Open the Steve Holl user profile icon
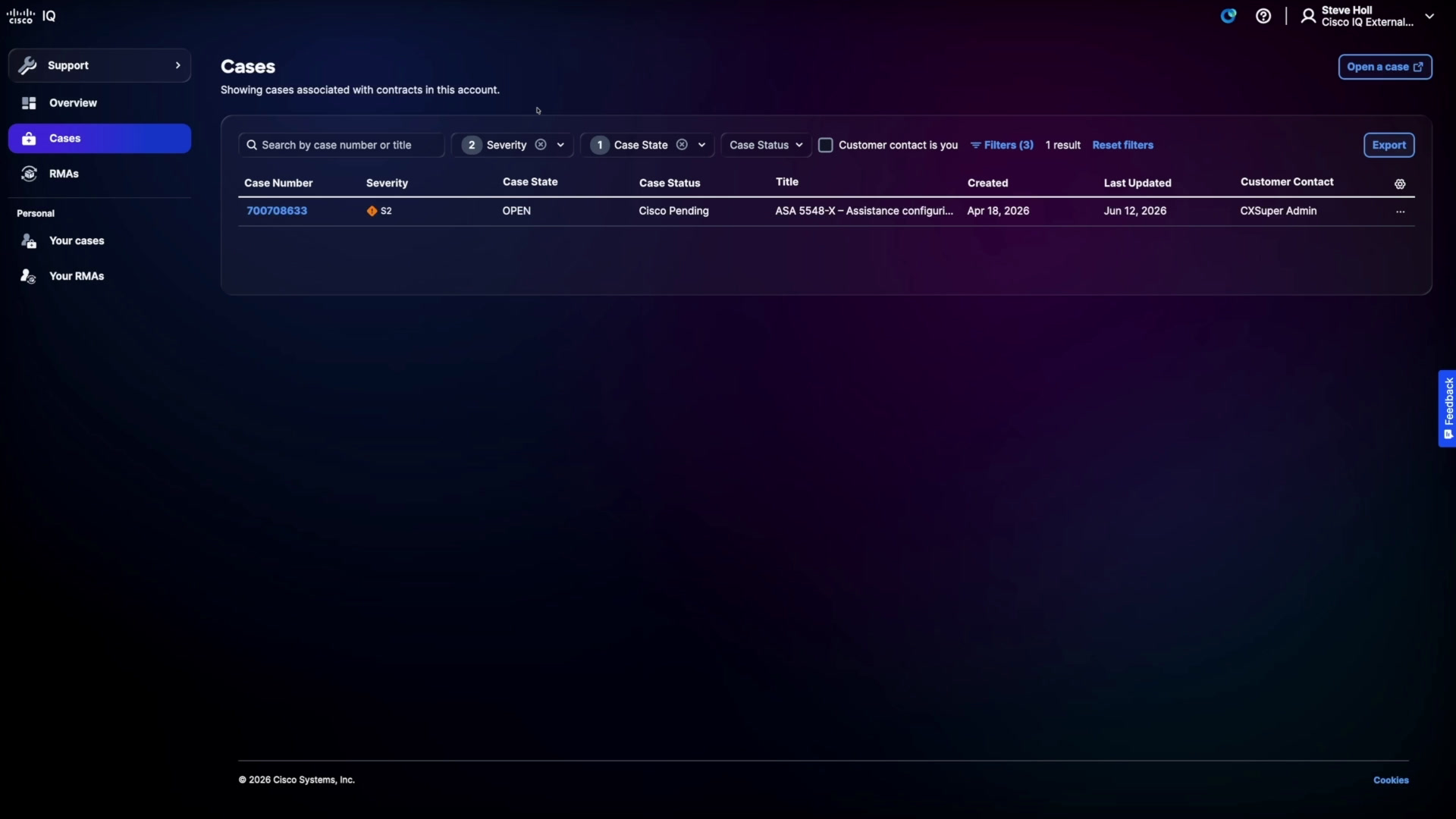Image resolution: width=1456 pixels, height=819 pixels. point(1308,16)
